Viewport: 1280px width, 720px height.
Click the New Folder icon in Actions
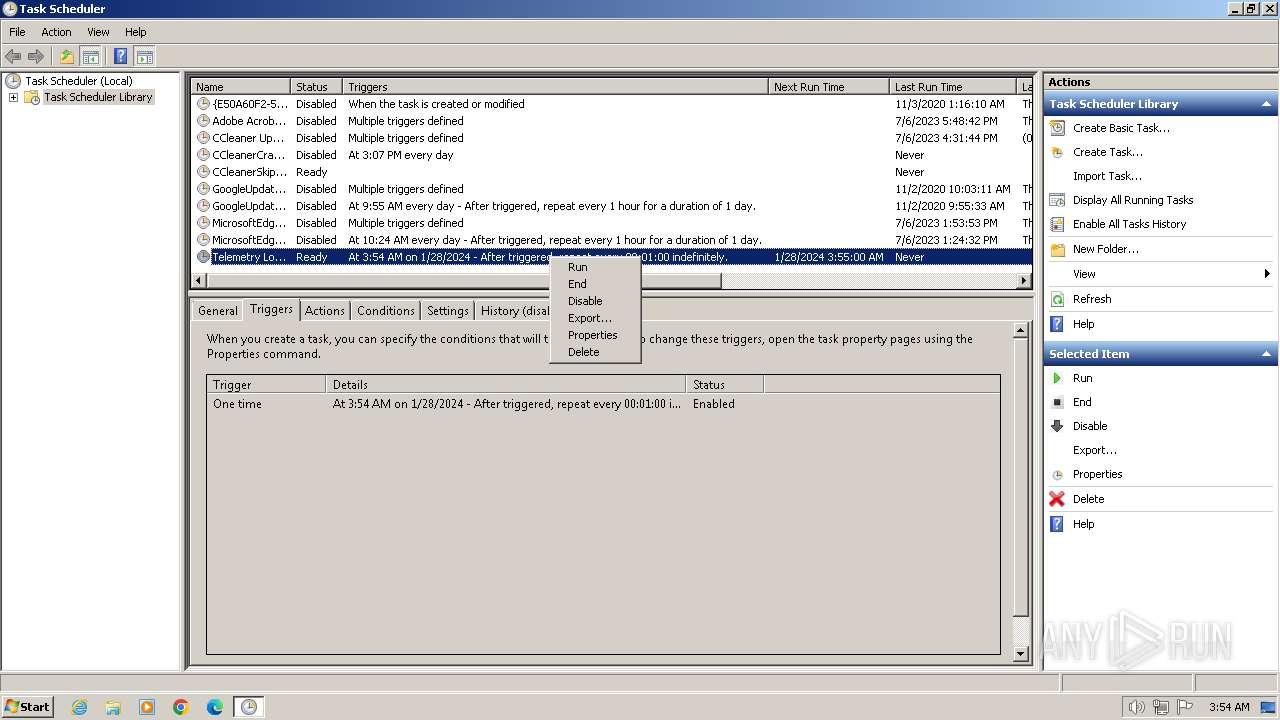tap(1057, 249)
